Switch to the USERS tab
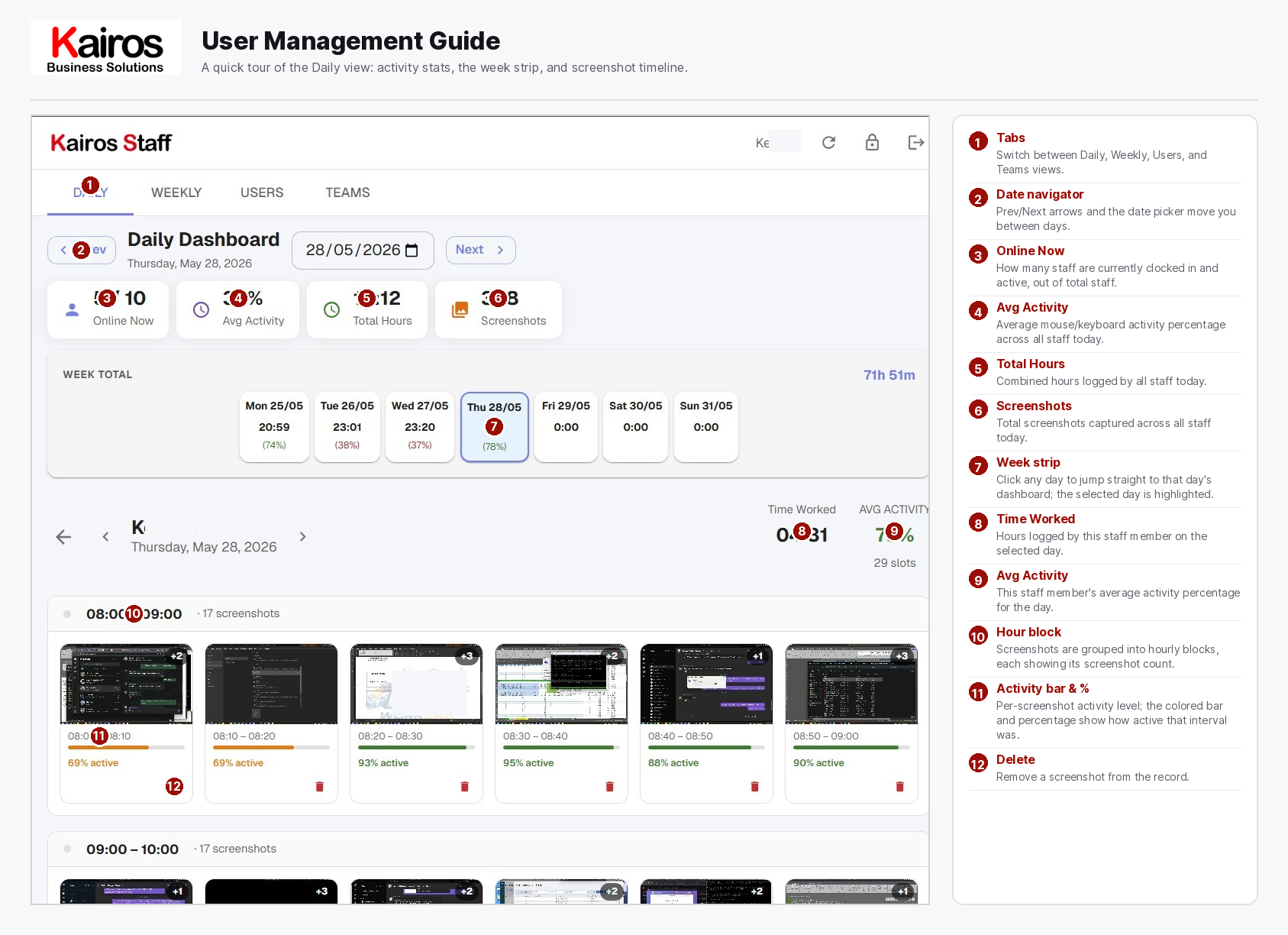 [x=262, y=192]
